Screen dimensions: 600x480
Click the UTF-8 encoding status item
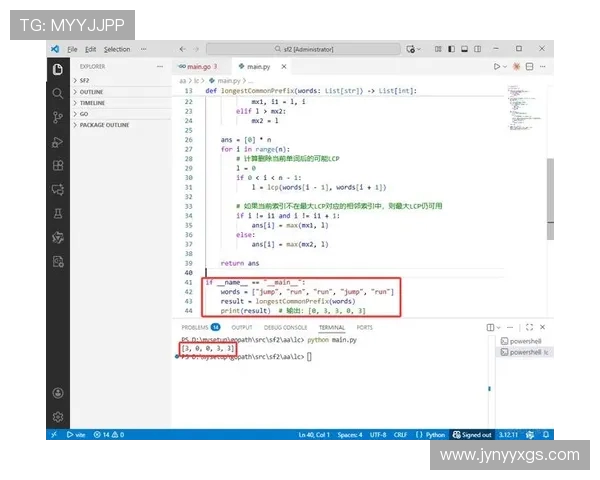click(x=380, y=435)
